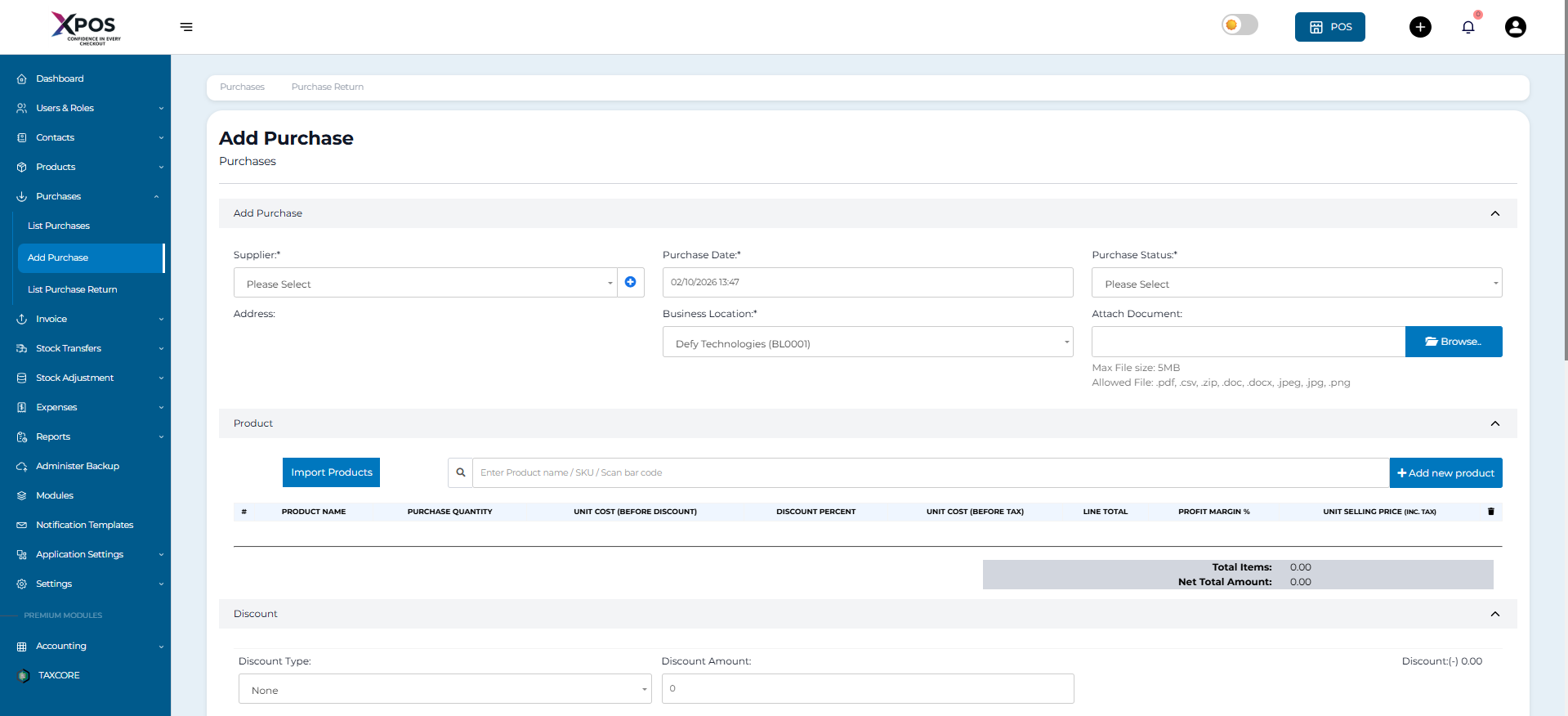Open the Supplier dropdown
The width and height of the screenshot is (1568, 716).
pos(425,284)
